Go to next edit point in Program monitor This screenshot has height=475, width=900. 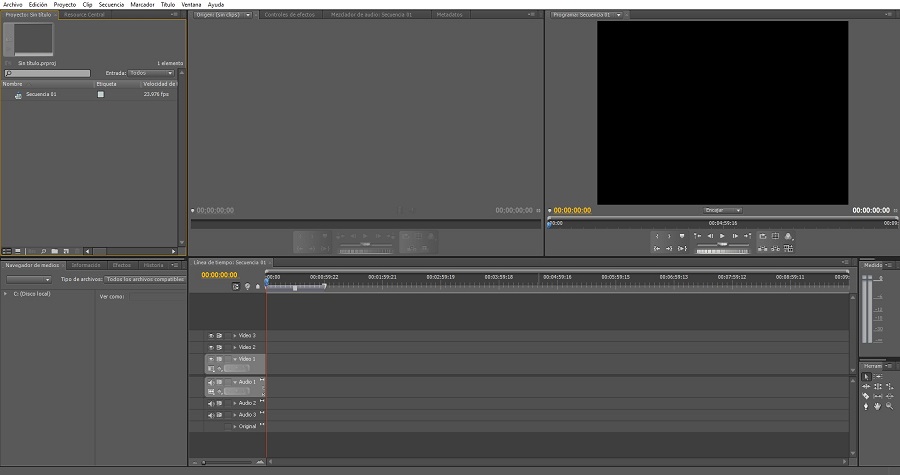pyautogui.click(x=747, y=236)
